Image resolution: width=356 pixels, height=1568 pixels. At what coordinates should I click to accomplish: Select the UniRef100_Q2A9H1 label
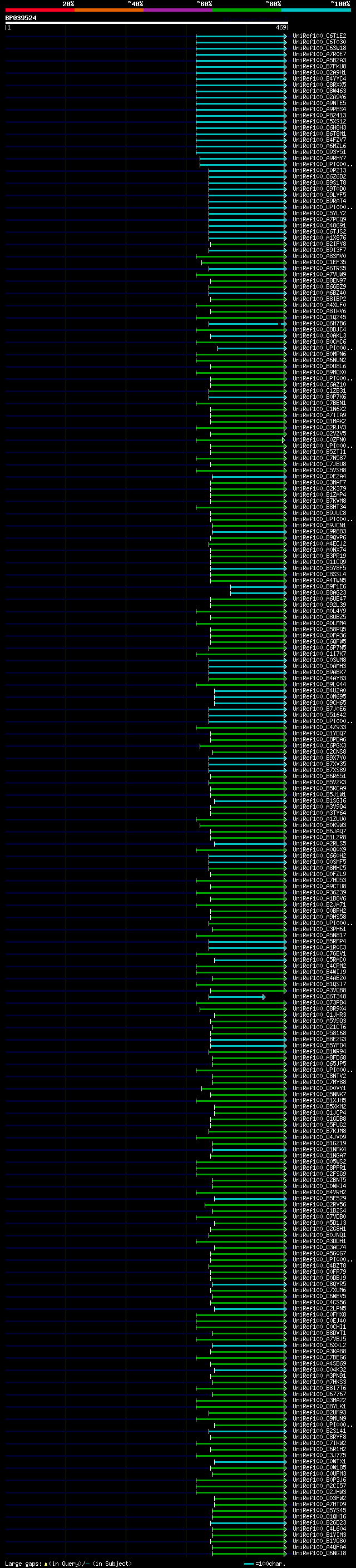click(319, 72)
